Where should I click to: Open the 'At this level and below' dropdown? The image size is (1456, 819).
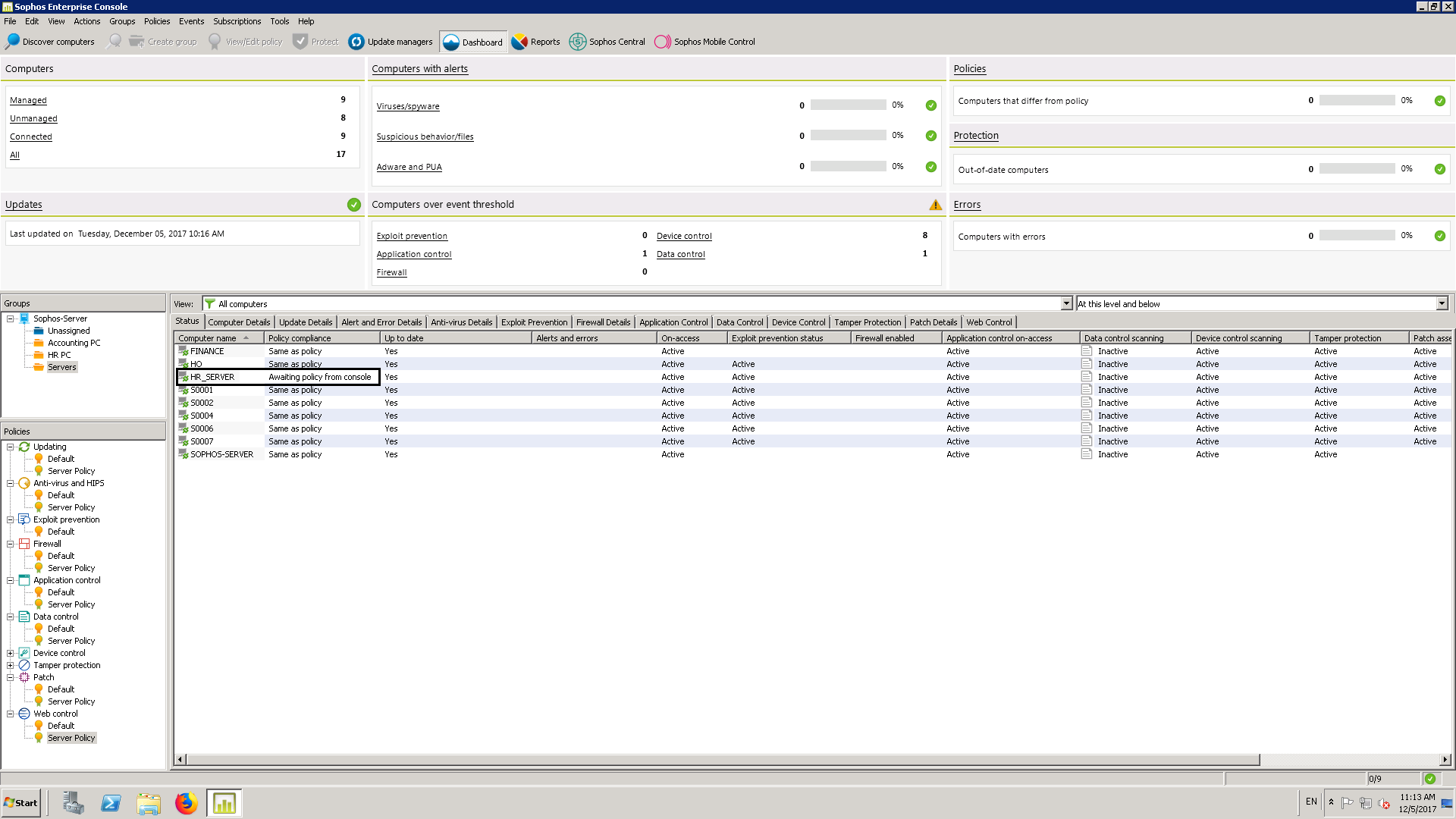(x=1442, y=304)
